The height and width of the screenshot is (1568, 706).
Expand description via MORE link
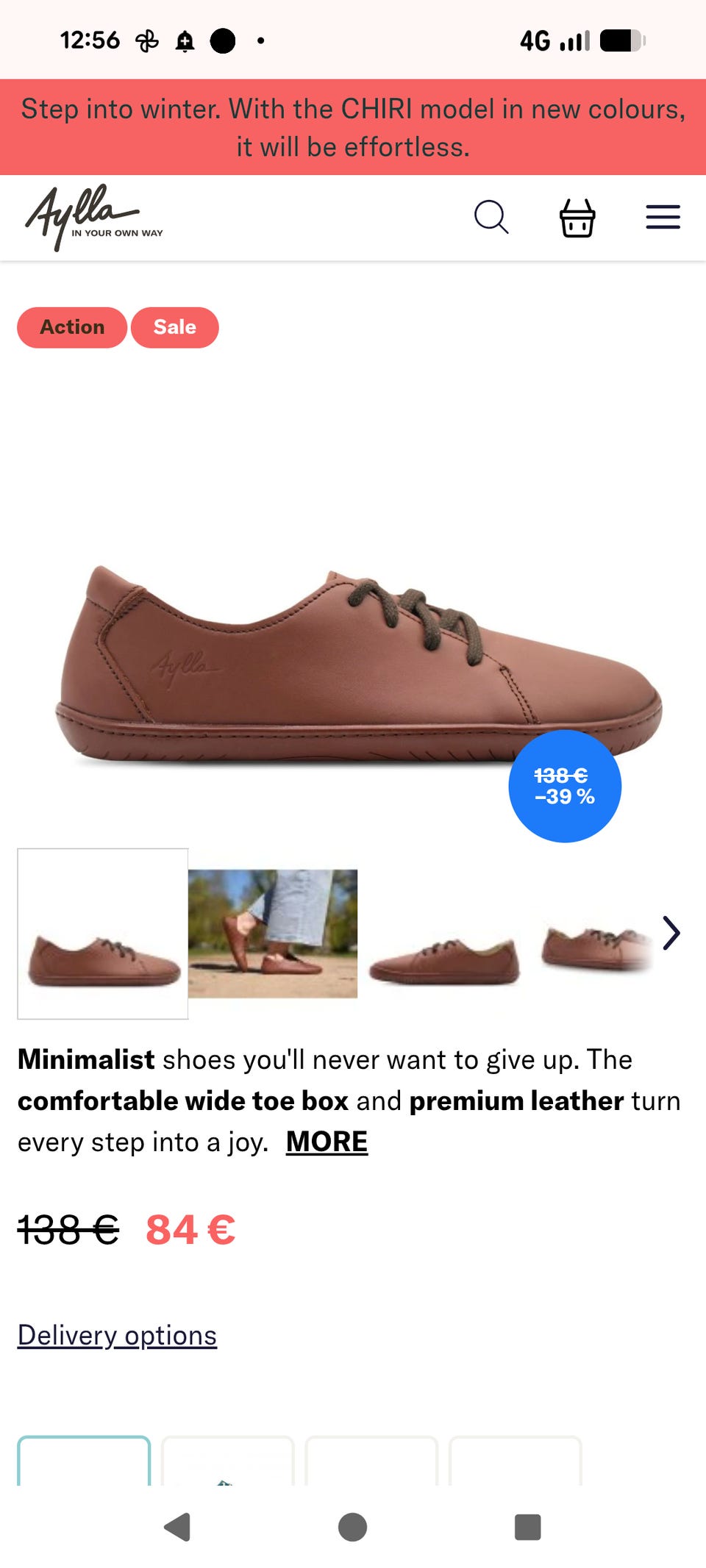coord(327,1142)
